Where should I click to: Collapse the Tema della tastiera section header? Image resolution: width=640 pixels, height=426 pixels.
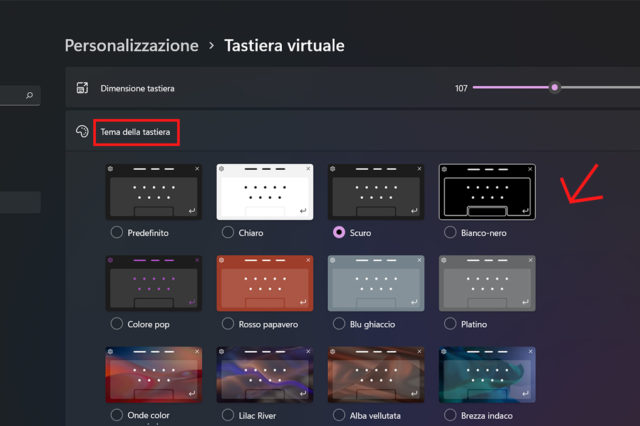pyautogui.click(x=353, y=131)
